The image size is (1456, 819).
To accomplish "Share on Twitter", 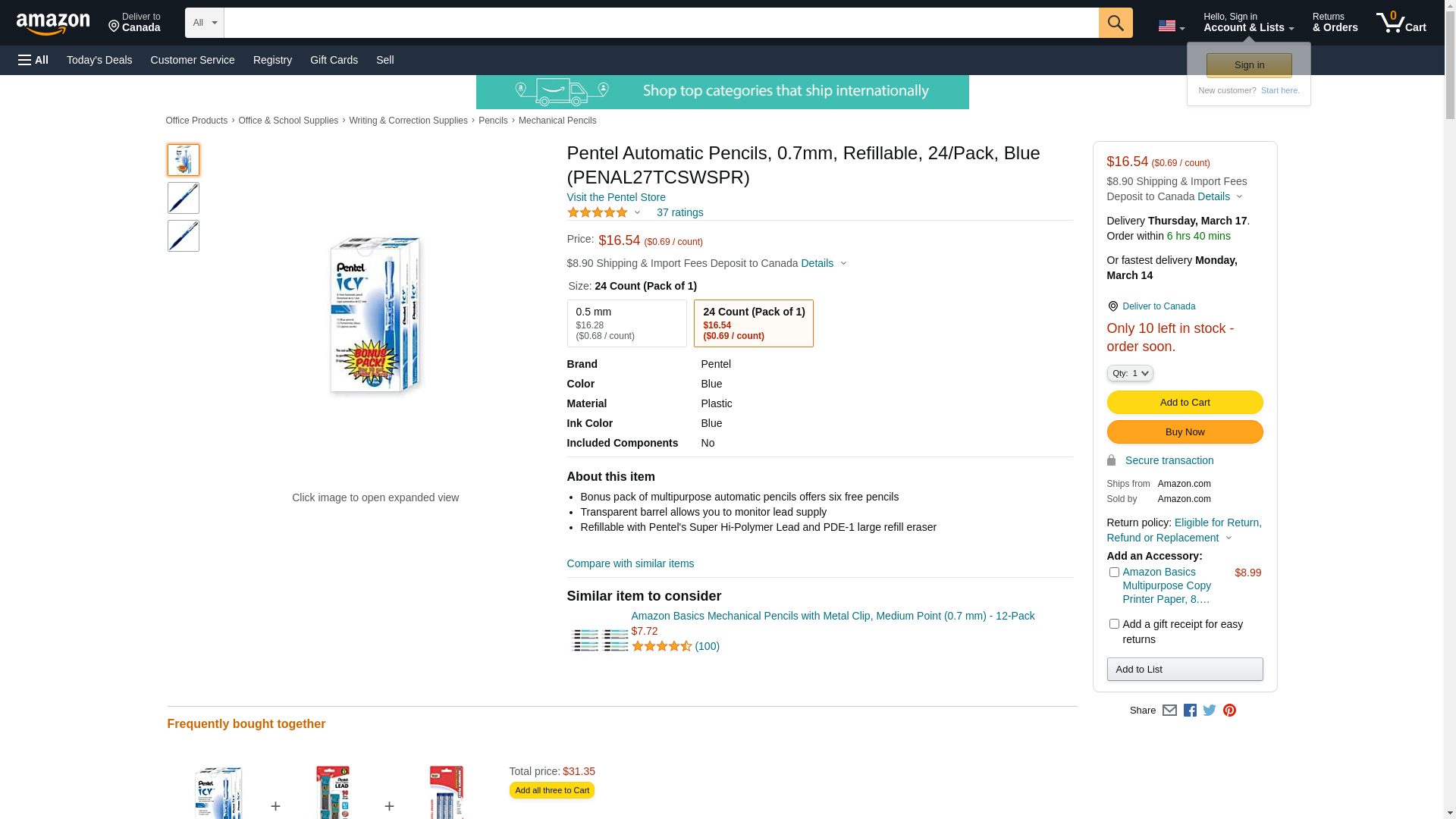I will click(x=1210, y=711).
